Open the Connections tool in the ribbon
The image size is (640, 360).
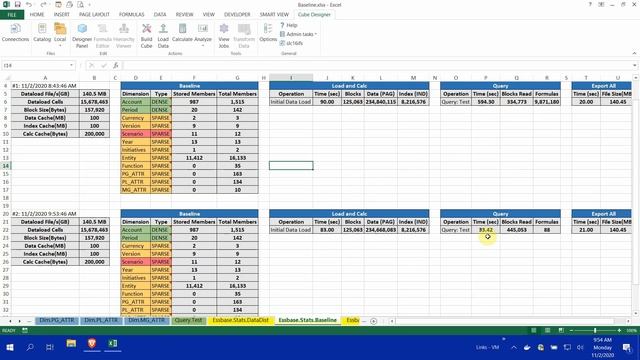(15, 33)
